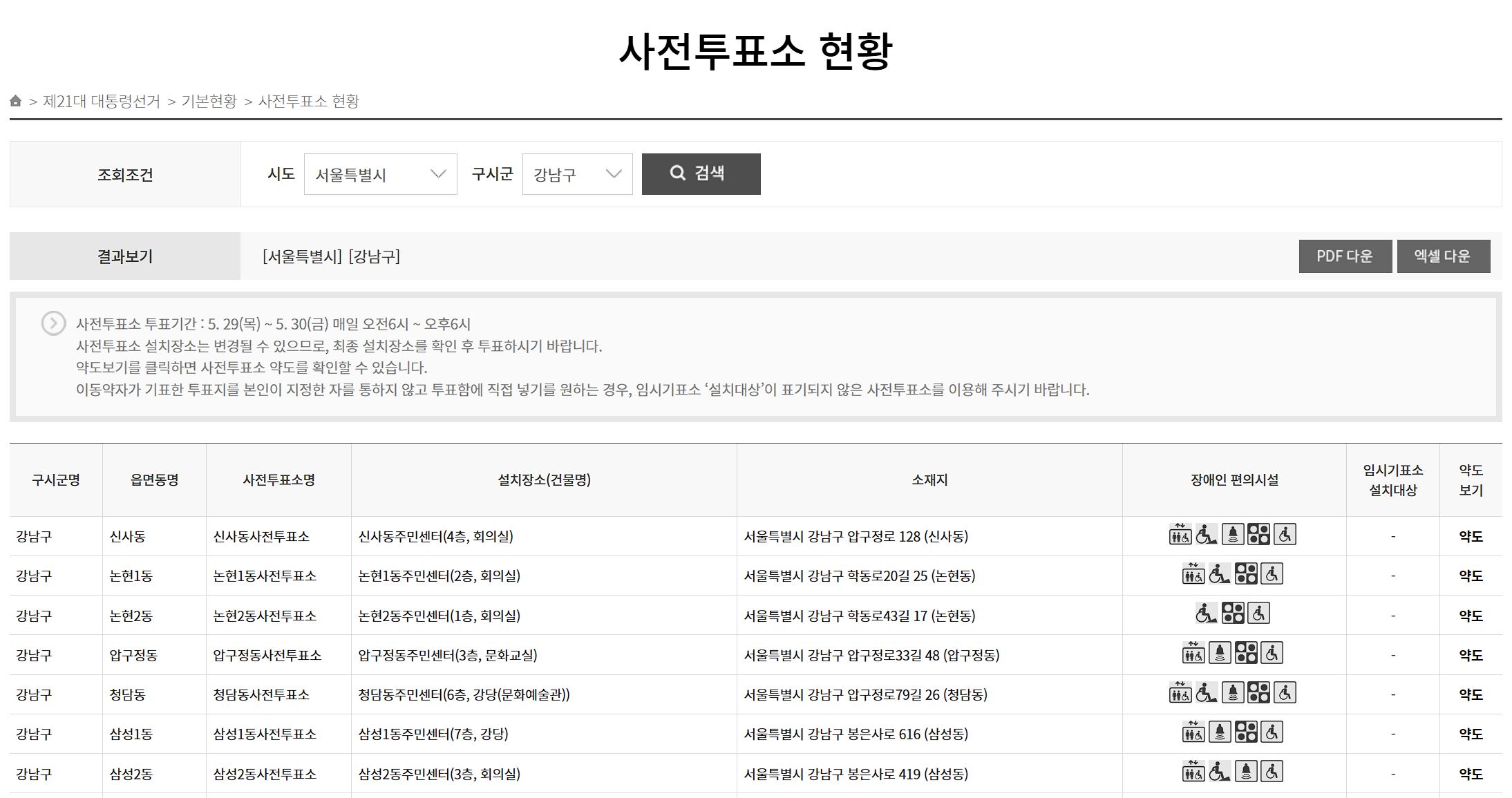This screenshot has height=798, width=1512.
Task: Download results with 엑셀 다운 button
Action: point(1443,256)
